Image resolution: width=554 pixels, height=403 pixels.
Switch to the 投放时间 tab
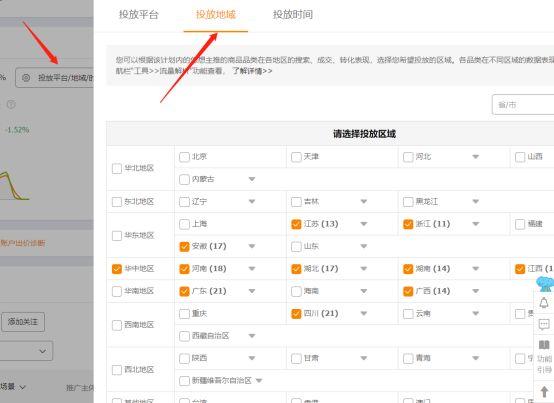293,14
